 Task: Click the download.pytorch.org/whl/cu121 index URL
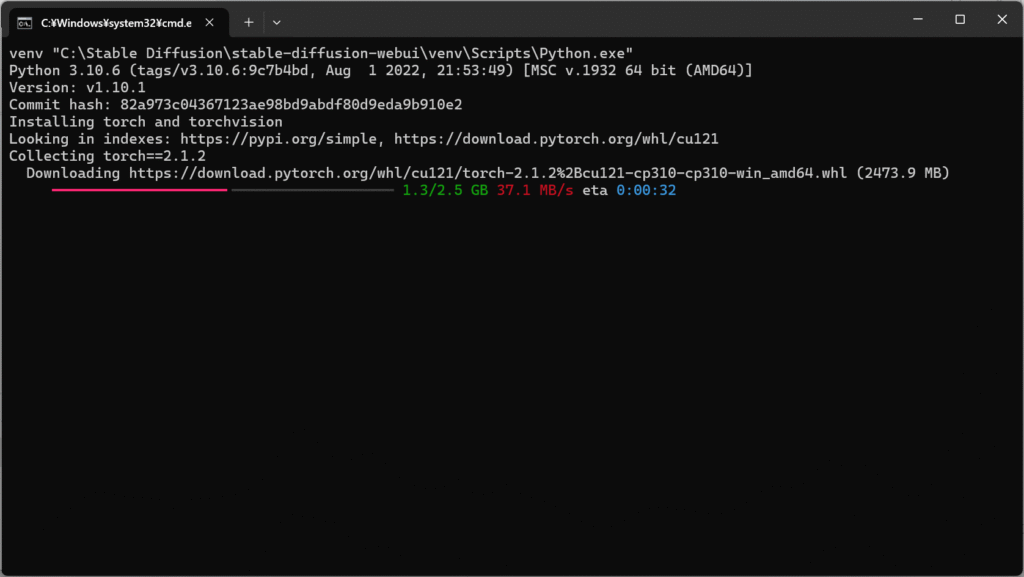(556, 139)
